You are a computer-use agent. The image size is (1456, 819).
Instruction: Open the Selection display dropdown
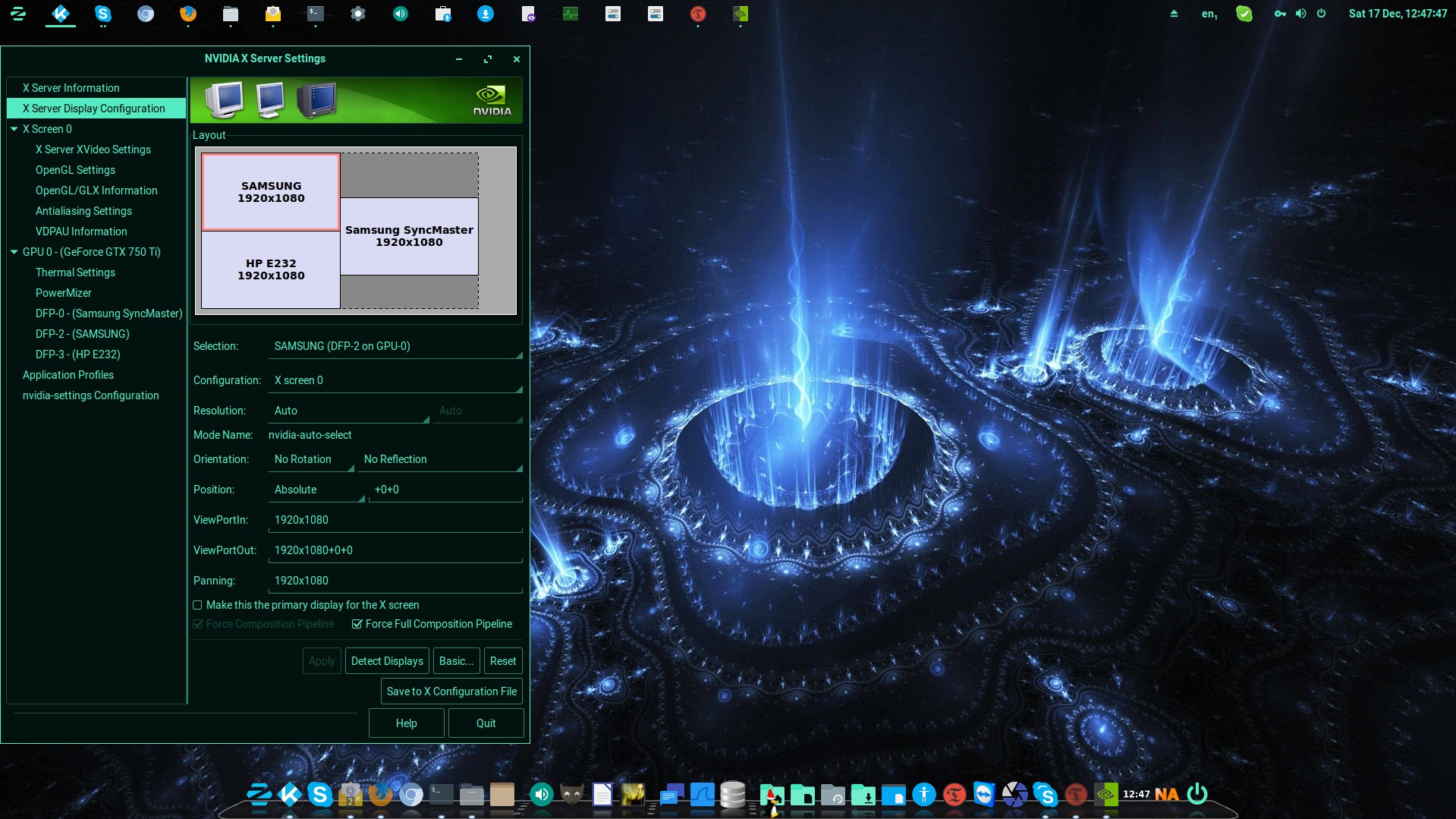click(395, 346)
